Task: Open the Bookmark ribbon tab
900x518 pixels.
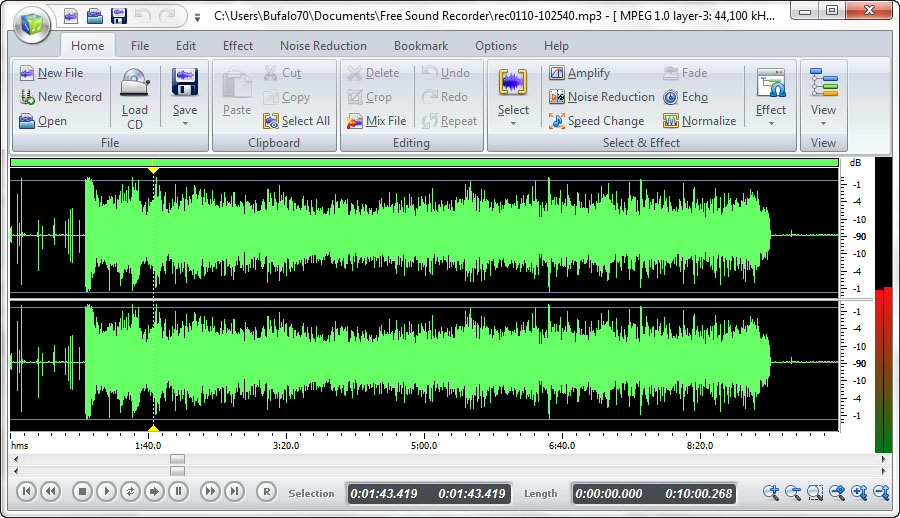Action: [x=421, y=46]
